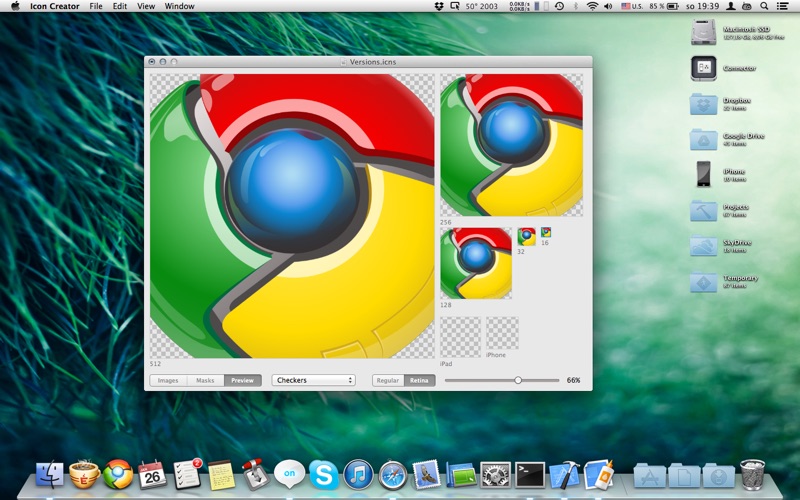
Task: Open the coffee cup app in Dock
Action: click(84, 474)
